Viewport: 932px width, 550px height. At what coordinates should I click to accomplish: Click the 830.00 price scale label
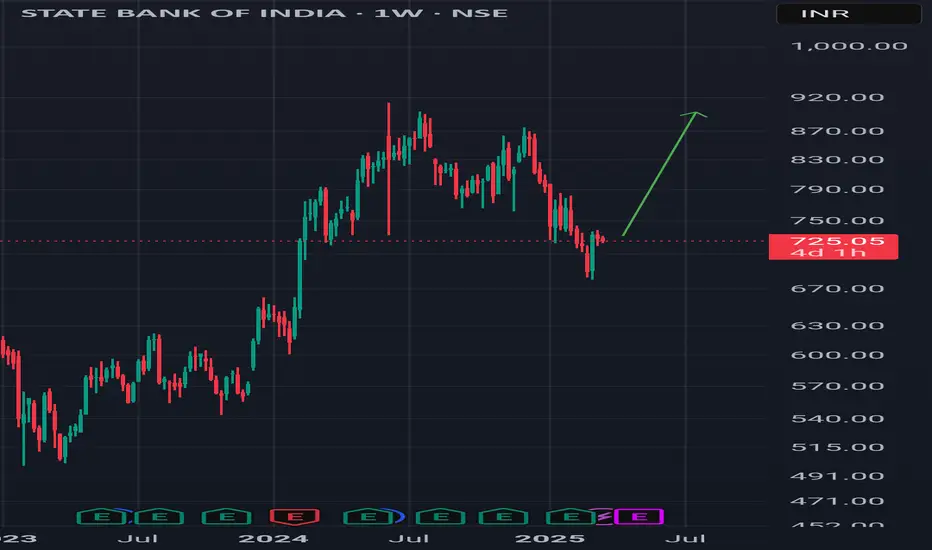(x=837, y=159)
